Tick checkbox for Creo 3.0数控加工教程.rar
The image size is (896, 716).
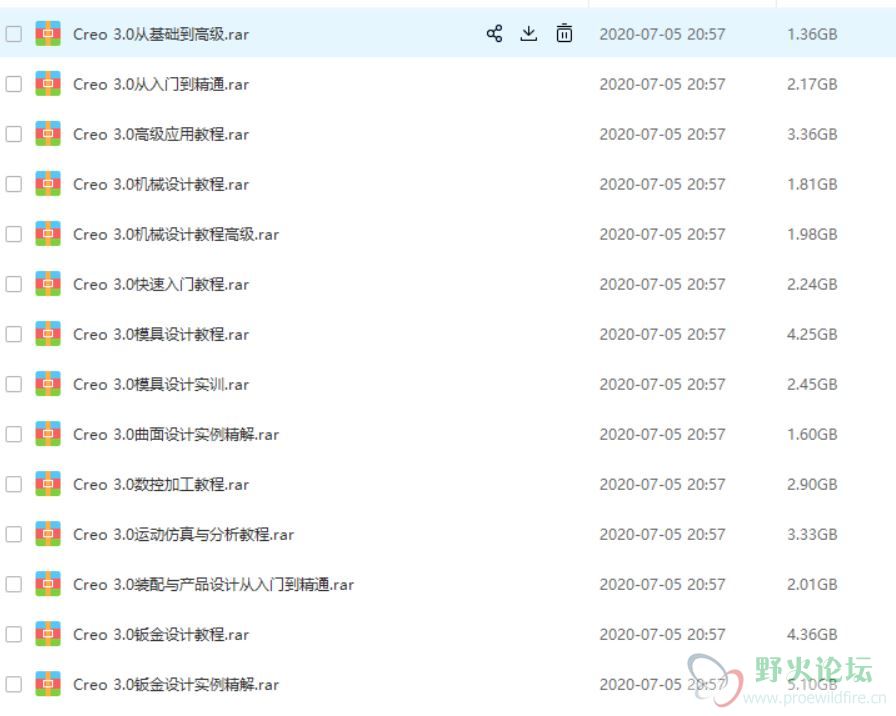click(x=14, y=484)
